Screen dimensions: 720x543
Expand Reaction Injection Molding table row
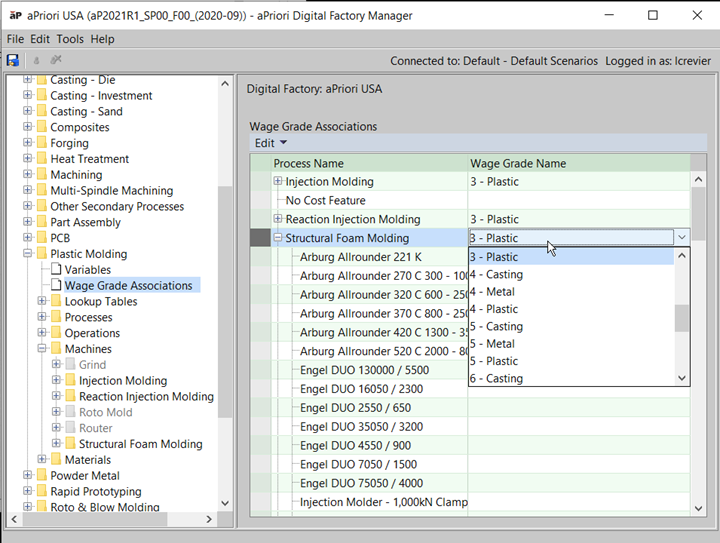277,218
